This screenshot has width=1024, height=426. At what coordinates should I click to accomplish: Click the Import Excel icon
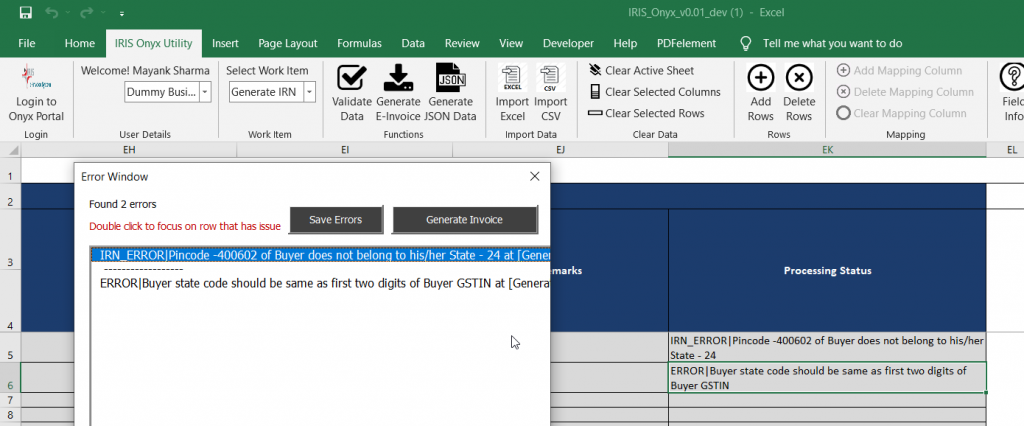(x=512, y=78)
